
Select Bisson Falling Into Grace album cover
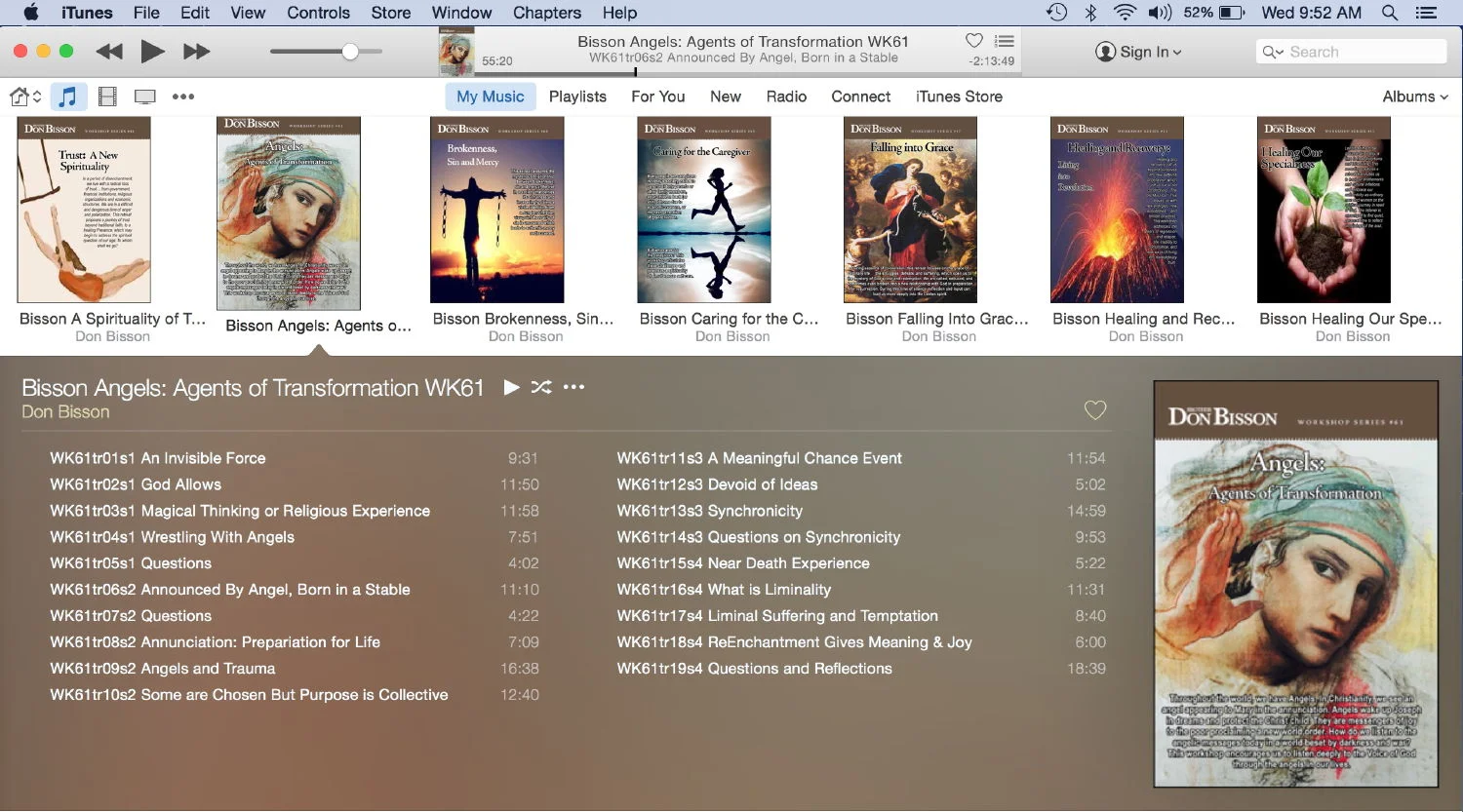tap(911, 210)
